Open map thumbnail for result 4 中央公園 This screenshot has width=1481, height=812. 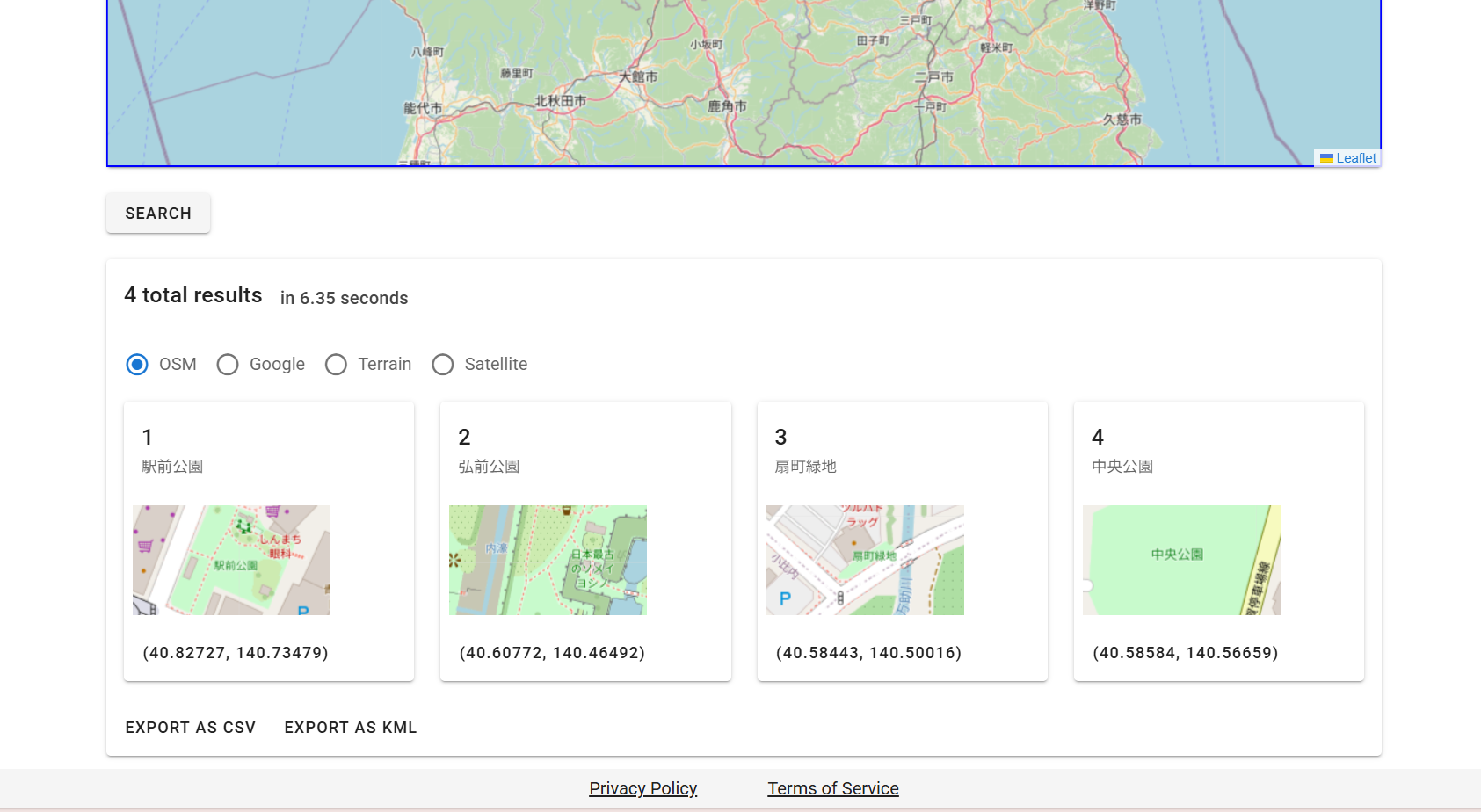pos(1181,560)
